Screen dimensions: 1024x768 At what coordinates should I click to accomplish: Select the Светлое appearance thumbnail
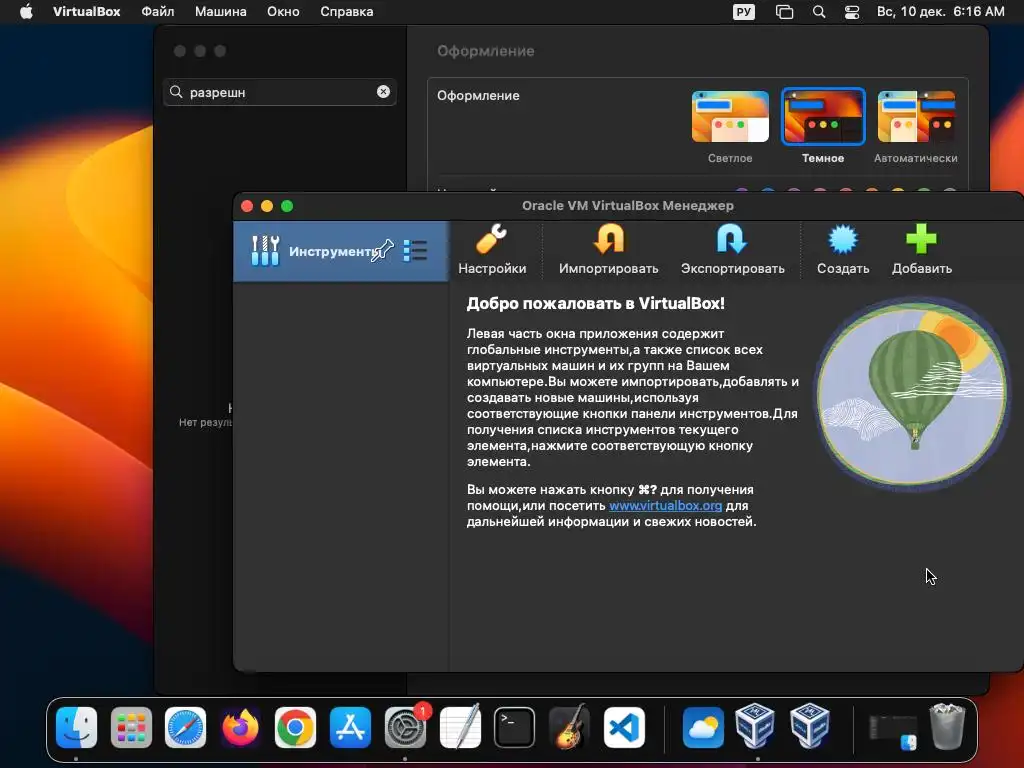730,116
